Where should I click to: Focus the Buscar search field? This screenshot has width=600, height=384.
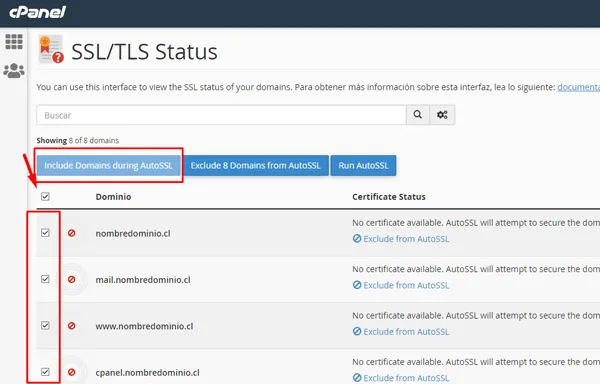(x=221, y=115)
